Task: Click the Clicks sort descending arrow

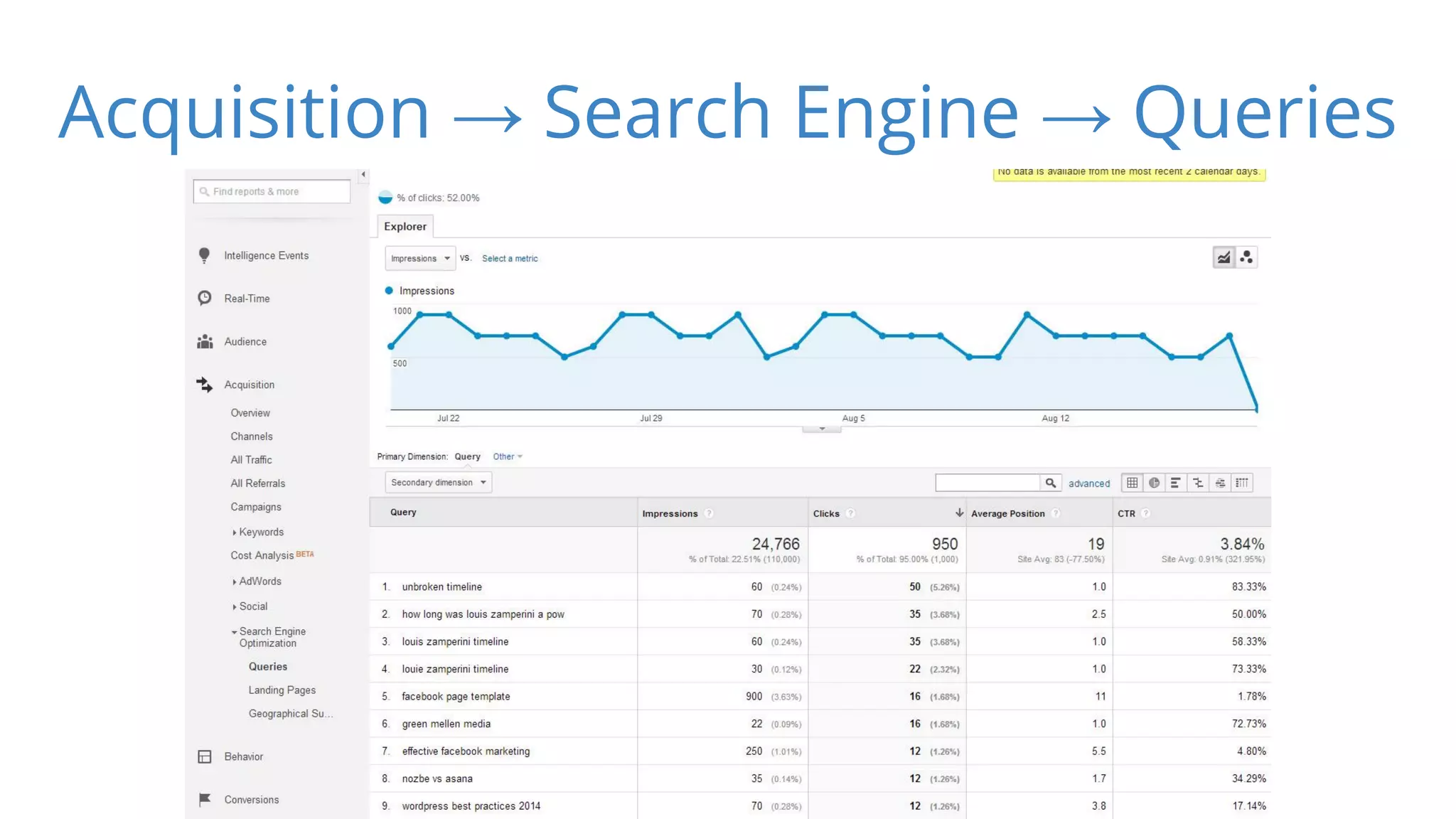Action: 959,513
